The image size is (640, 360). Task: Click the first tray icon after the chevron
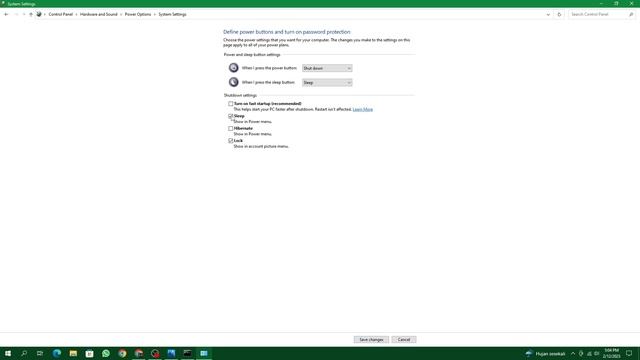point(581,353)
